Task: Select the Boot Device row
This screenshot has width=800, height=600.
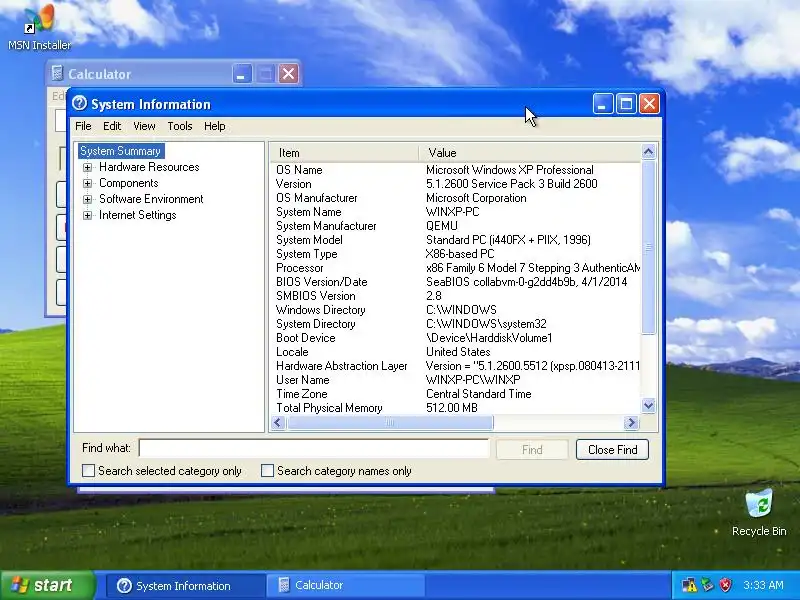Action: [x=455, y=338]
